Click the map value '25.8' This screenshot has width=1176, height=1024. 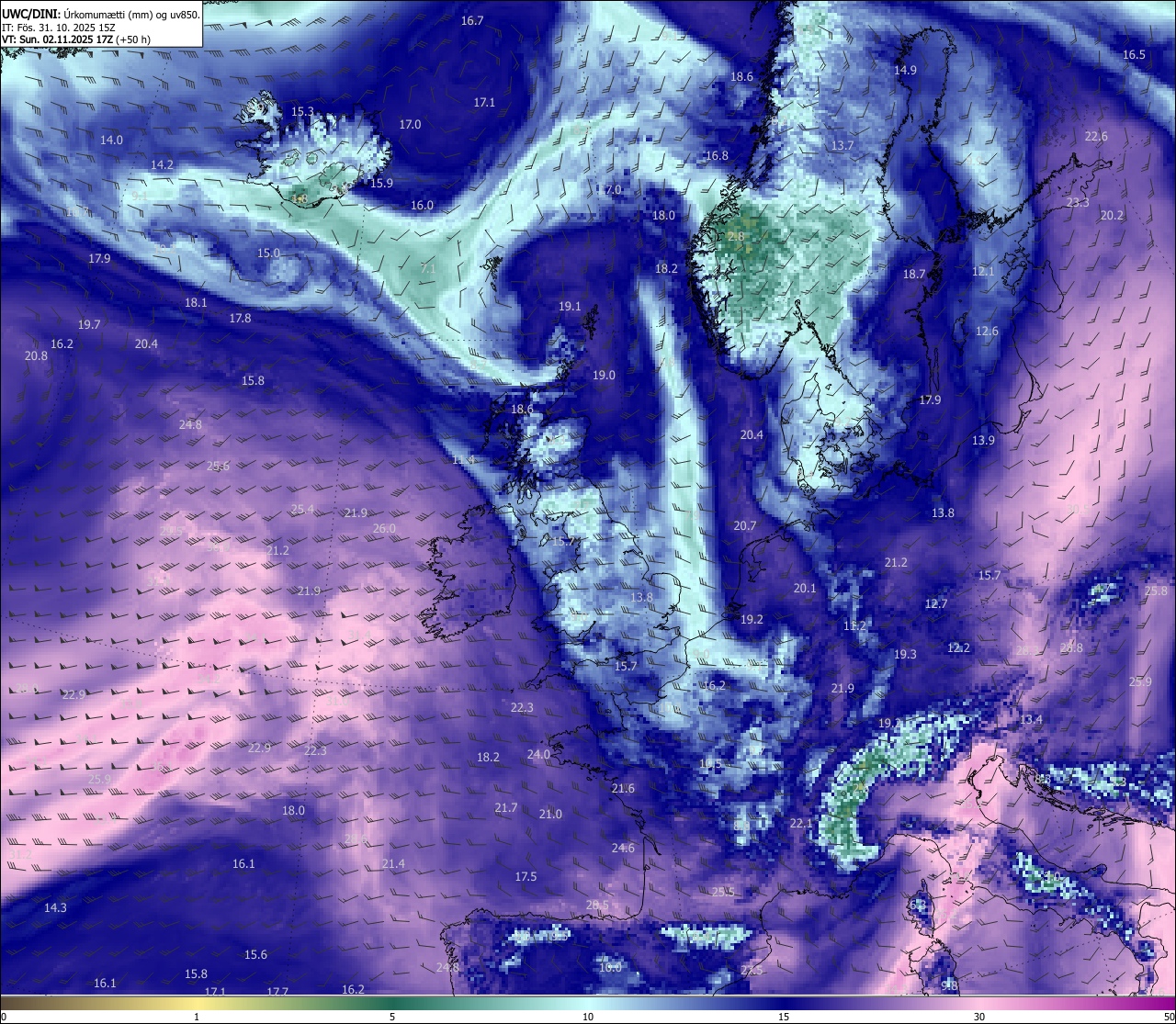[x=1156, y=591]
